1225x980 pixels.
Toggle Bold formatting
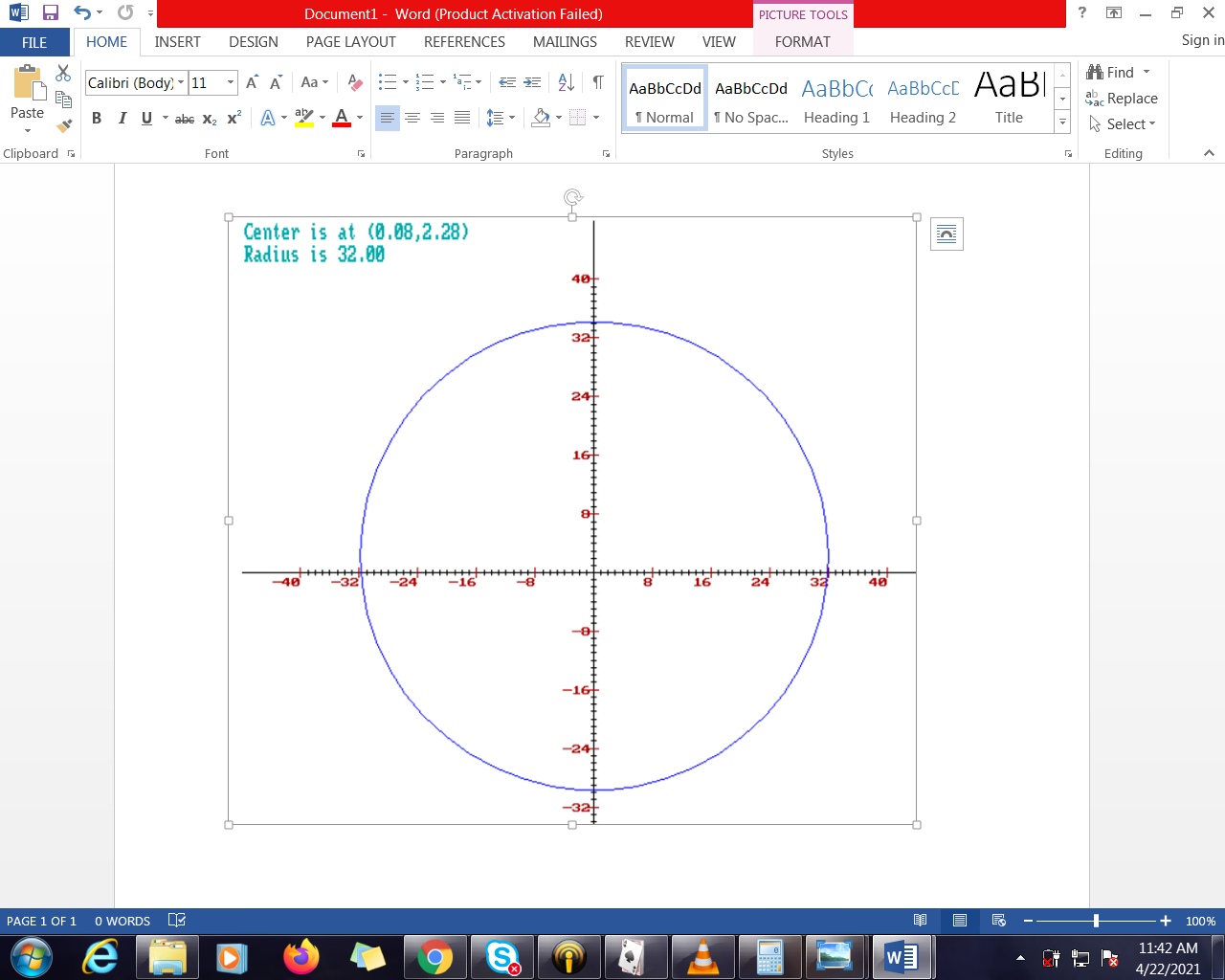(x=97, y=119)
